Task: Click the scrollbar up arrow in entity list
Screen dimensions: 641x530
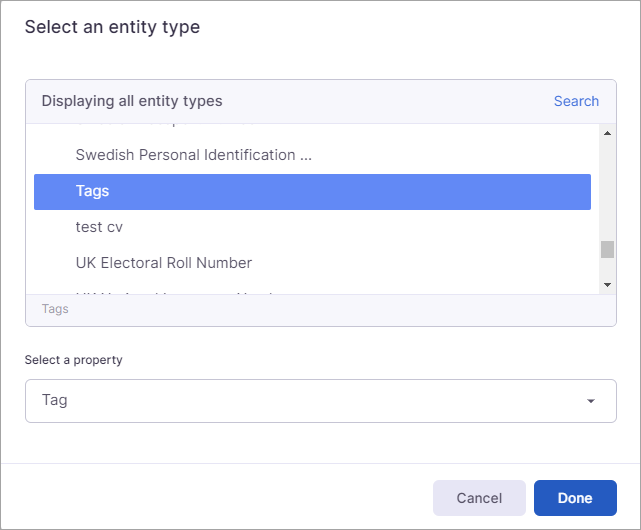Action: click(607, 132)
